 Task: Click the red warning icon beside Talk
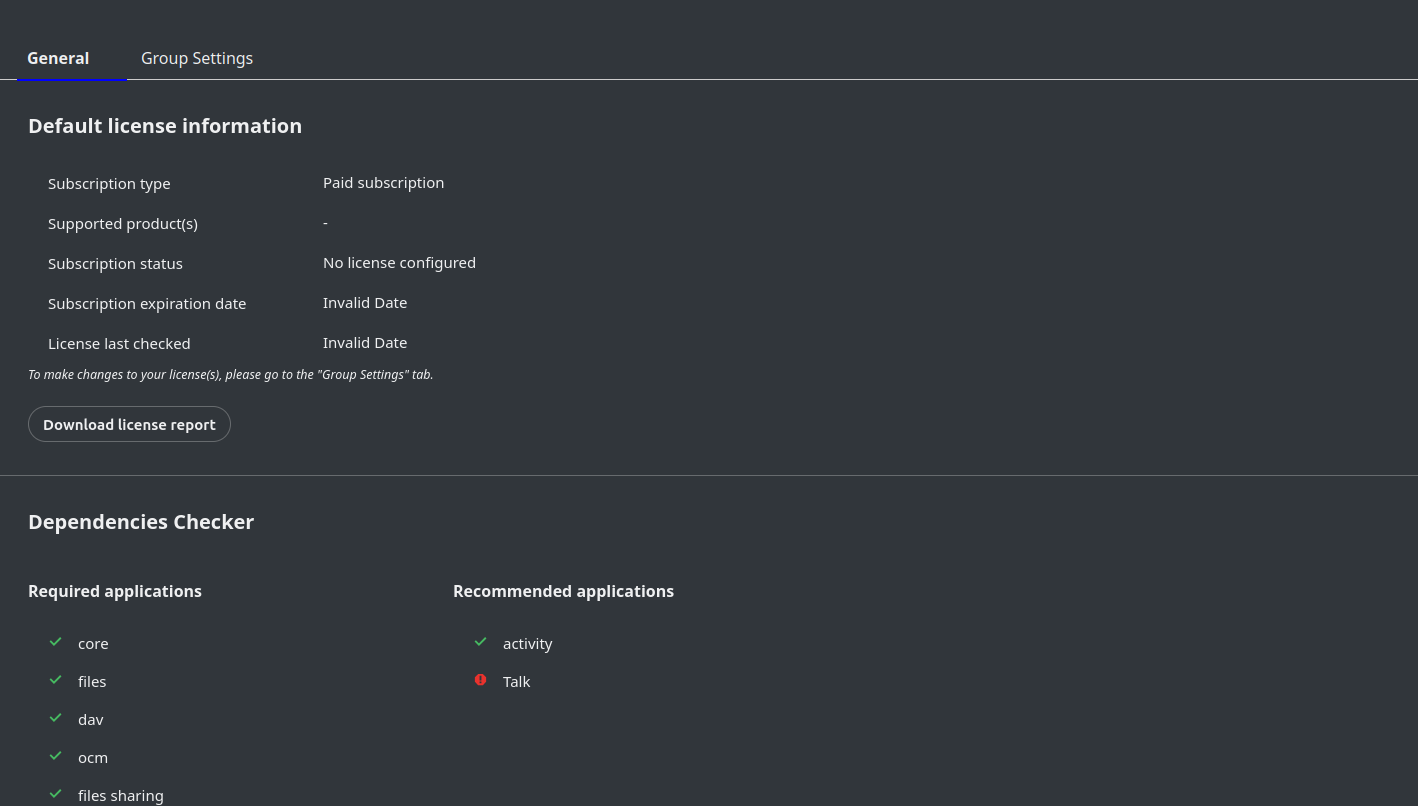[481, 680]
